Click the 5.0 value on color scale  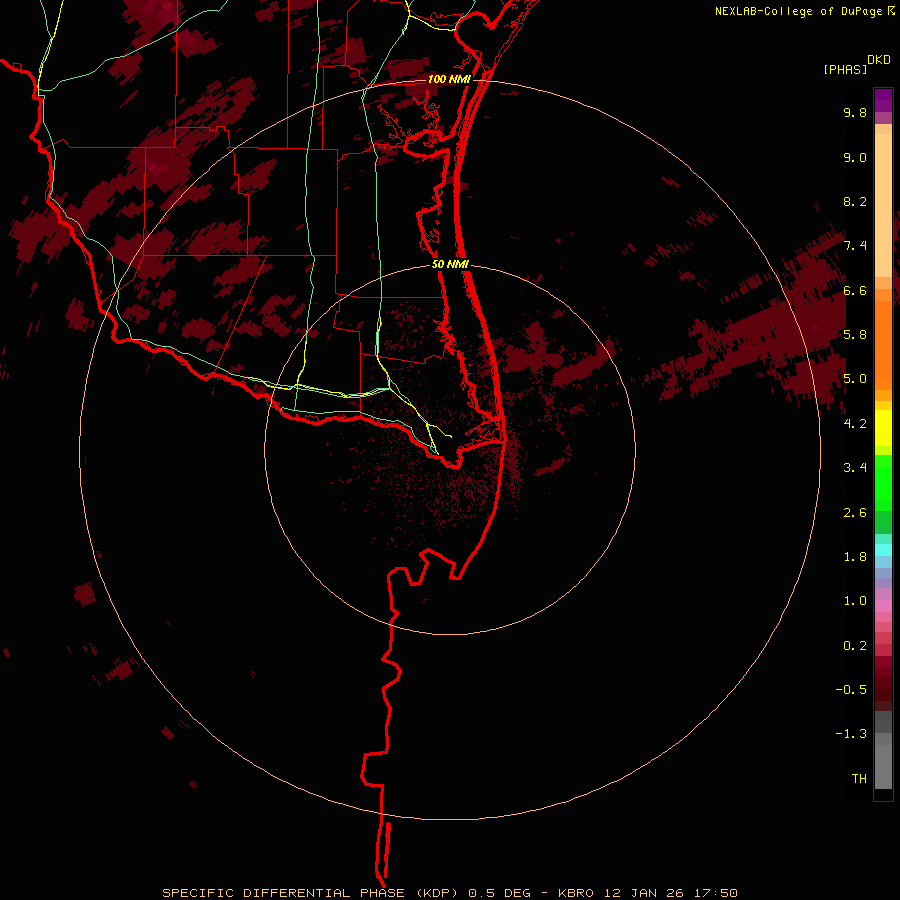coord(855,379)
